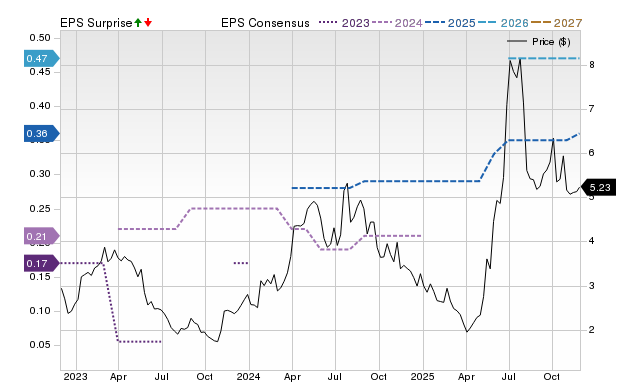Image resolution: width=640 pixels, height=382 pixels.
Task: Click the 8 price-axis label
Action: 591,65
